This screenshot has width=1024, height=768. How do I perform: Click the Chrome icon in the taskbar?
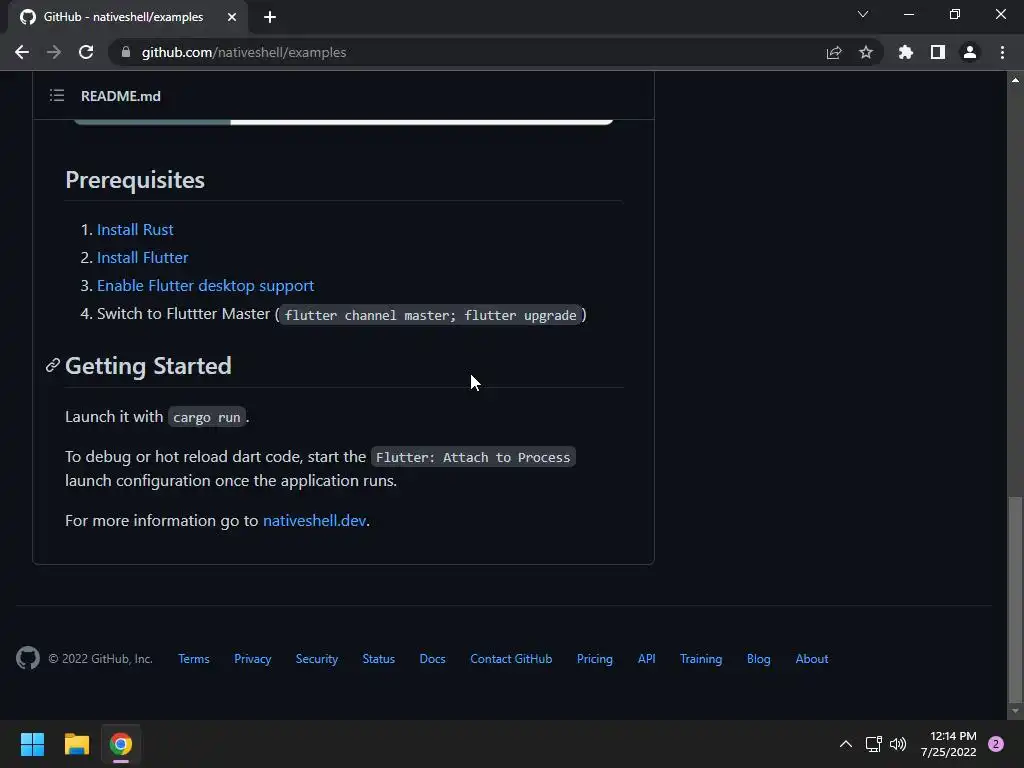[x=121, y=744]
